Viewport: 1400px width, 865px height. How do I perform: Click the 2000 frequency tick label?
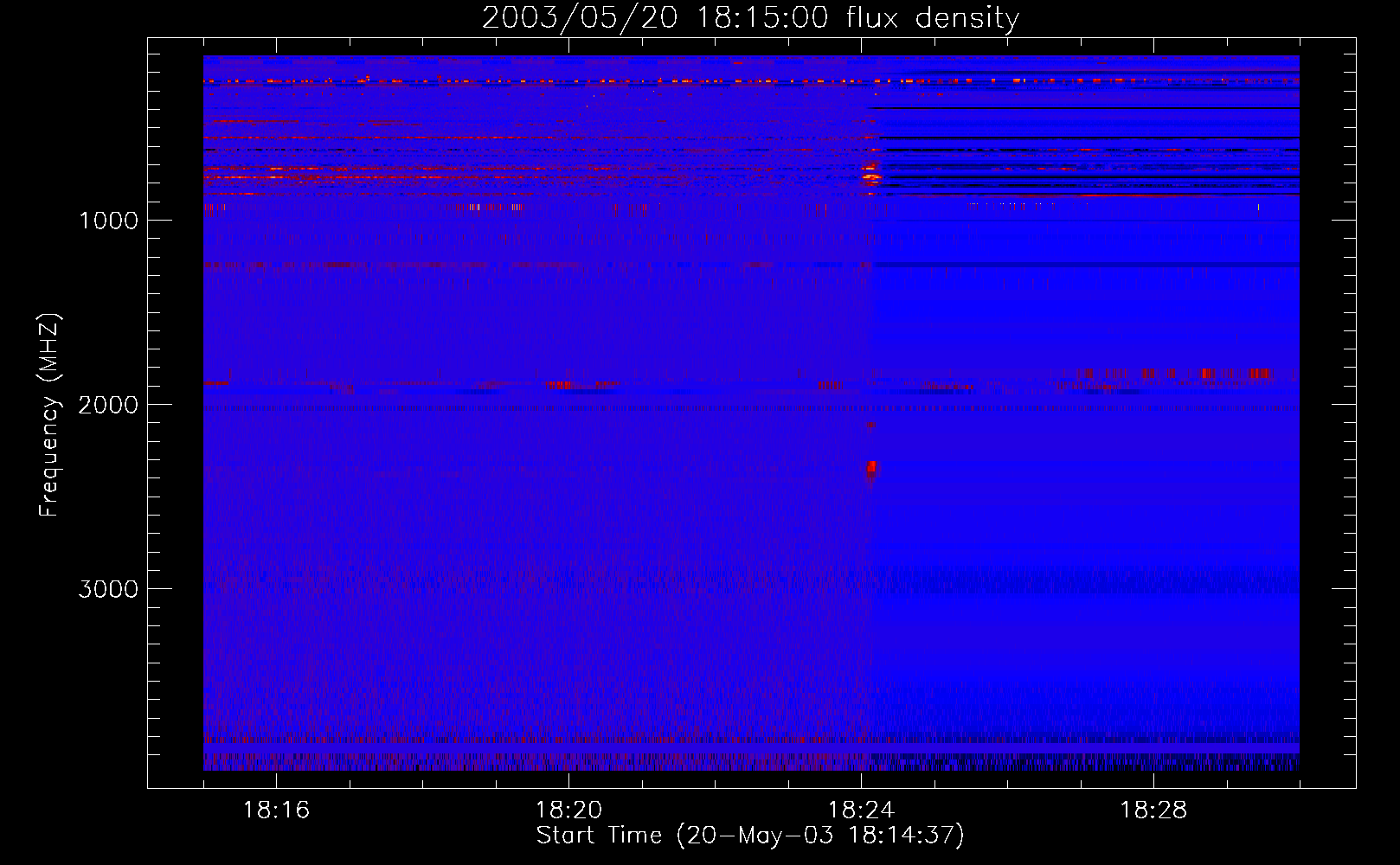pyautogui.click(x=108, y=405)
